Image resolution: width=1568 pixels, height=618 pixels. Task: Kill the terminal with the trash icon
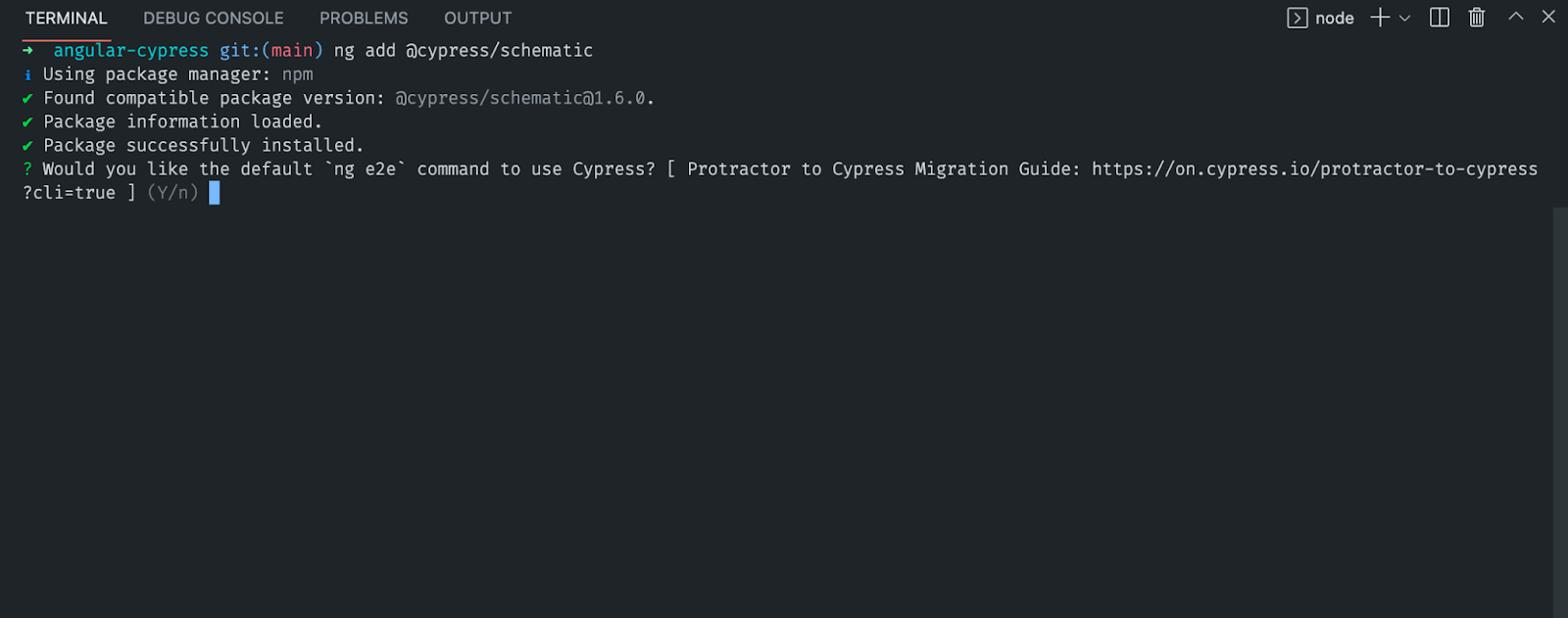[x=1477, y=18]
